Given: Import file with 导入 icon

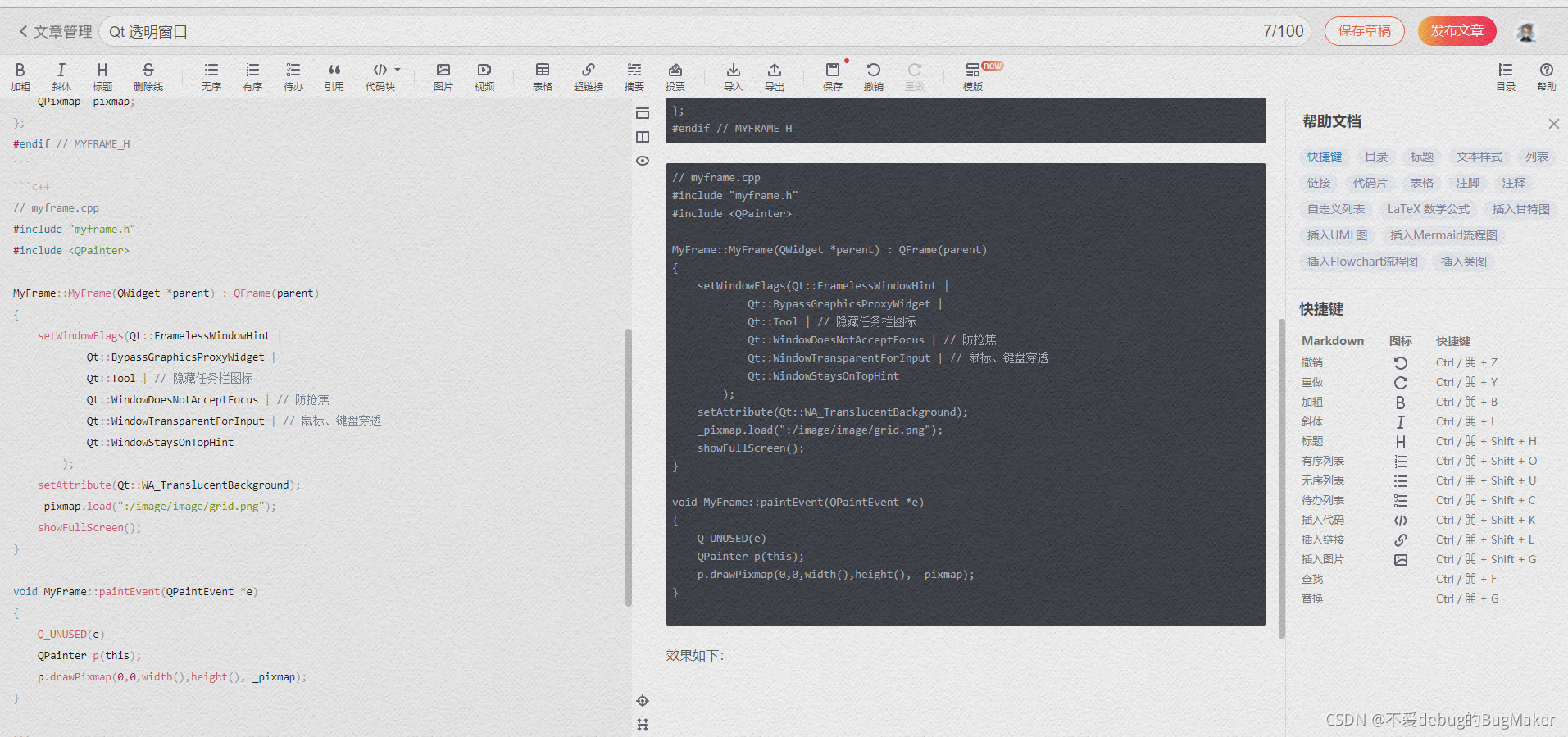Looking at the screenshot, I should tap(734, 76).
